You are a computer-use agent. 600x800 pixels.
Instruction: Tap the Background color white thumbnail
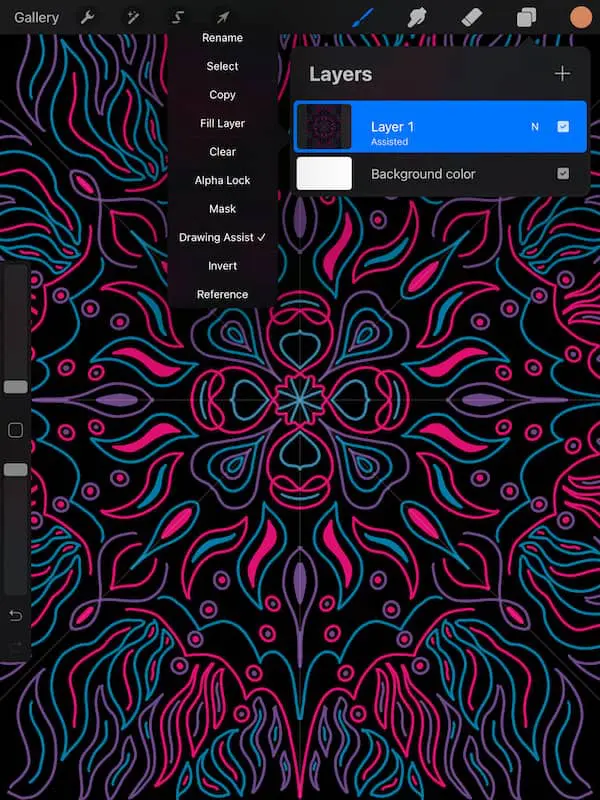[324, 173]
